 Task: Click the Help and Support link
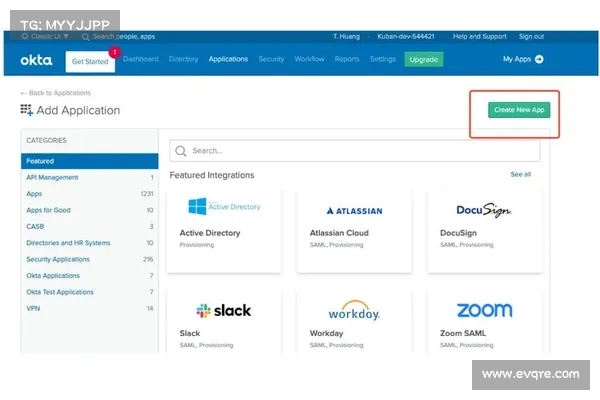479,36
